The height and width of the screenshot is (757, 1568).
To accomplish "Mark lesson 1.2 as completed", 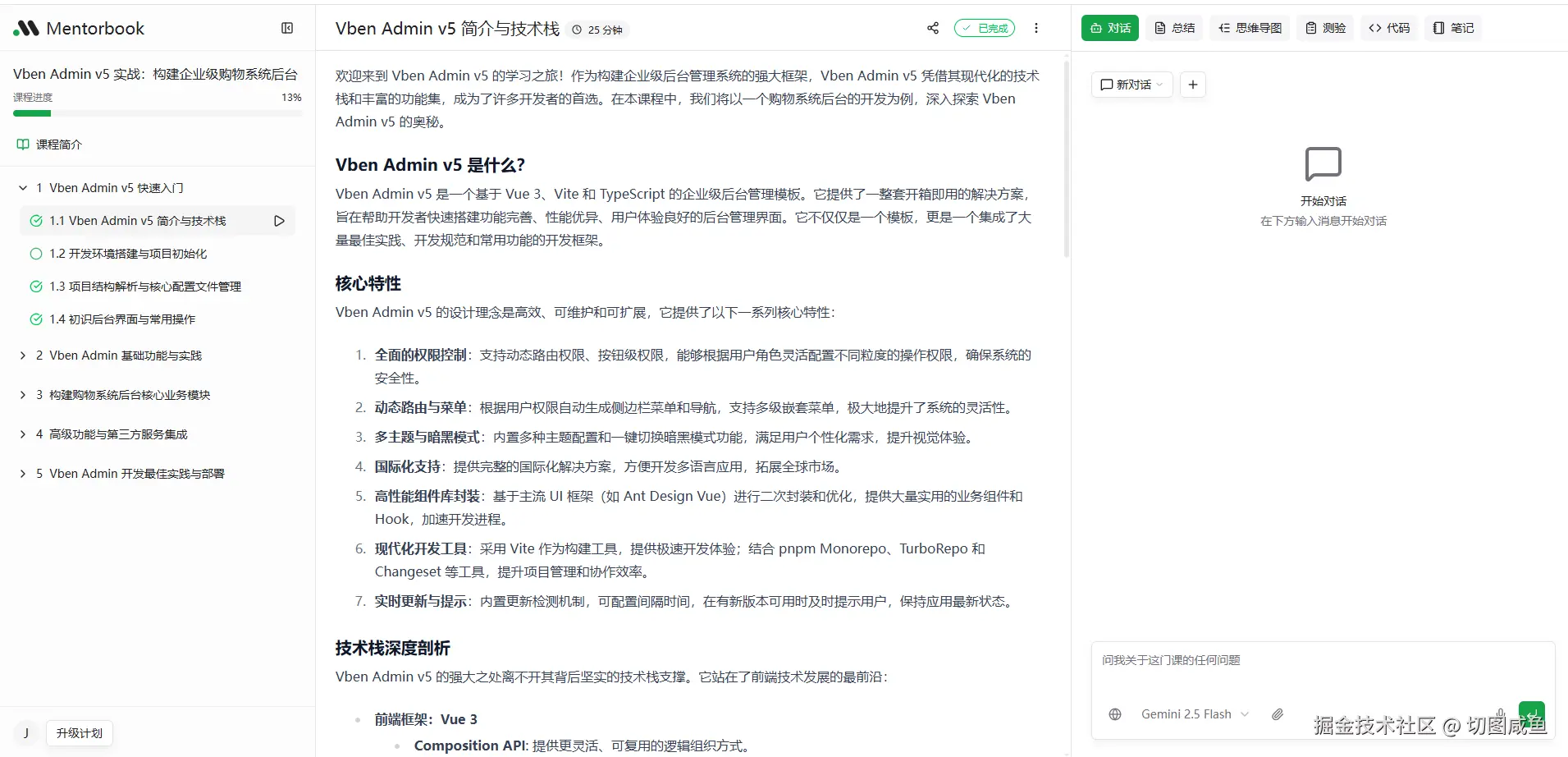I will (x=35, y=253).
